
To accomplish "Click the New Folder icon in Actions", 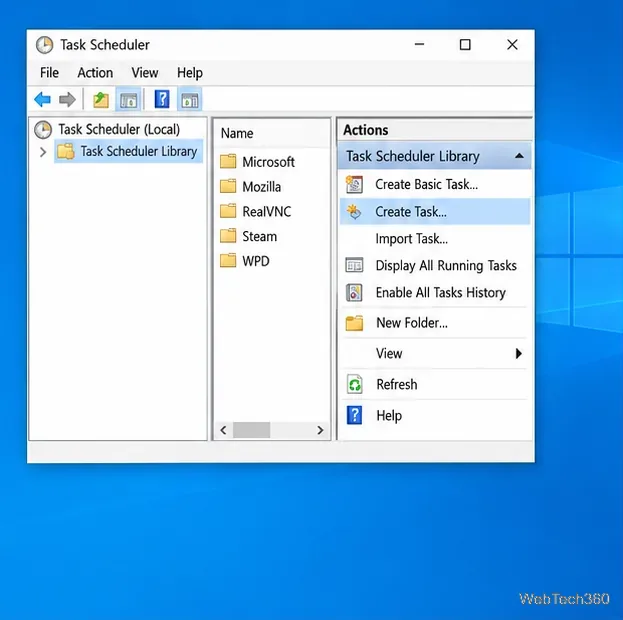I will click(x=354, y=323).
